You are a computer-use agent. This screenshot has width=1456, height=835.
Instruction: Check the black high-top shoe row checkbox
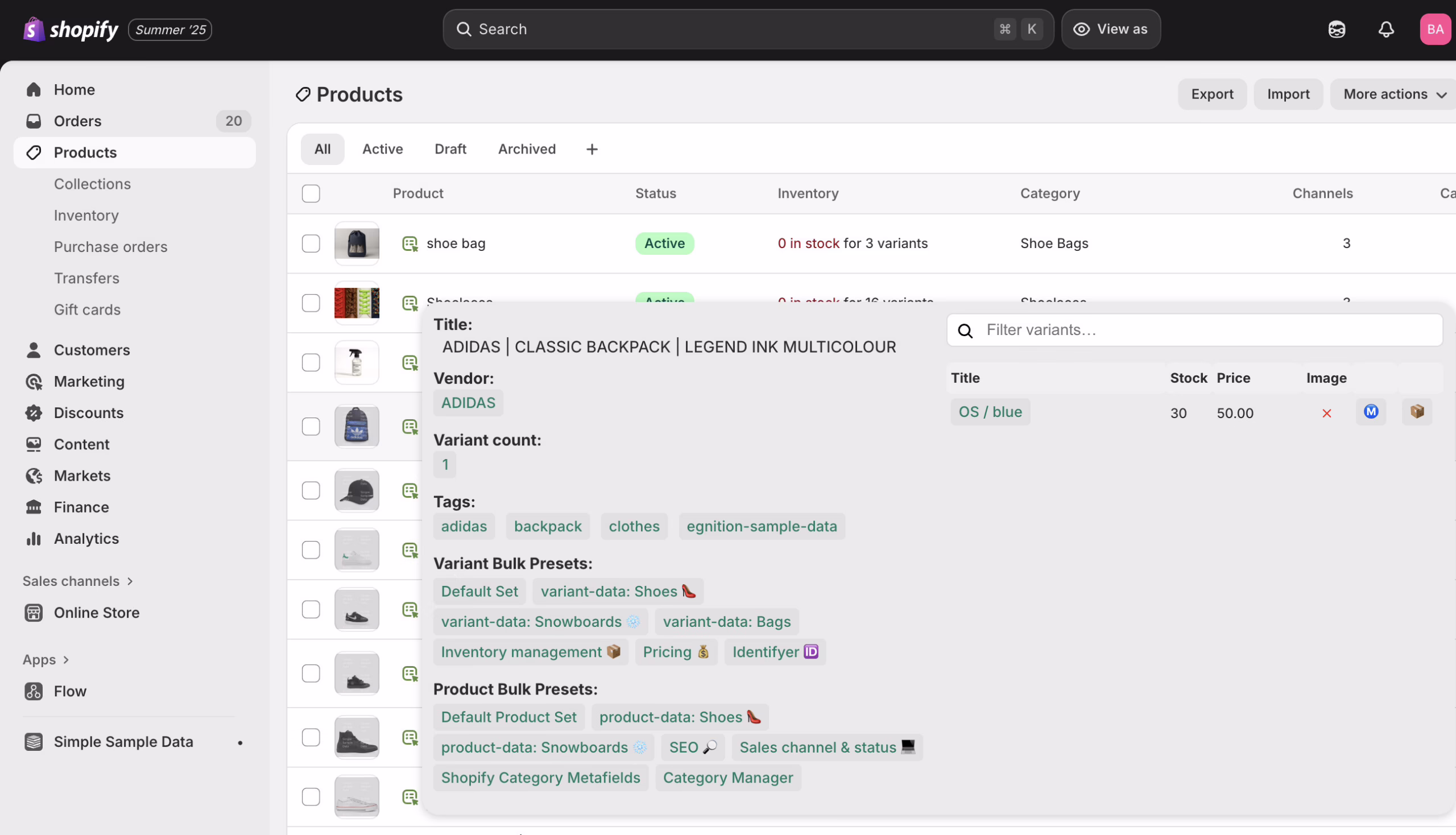tap(311, 738)
